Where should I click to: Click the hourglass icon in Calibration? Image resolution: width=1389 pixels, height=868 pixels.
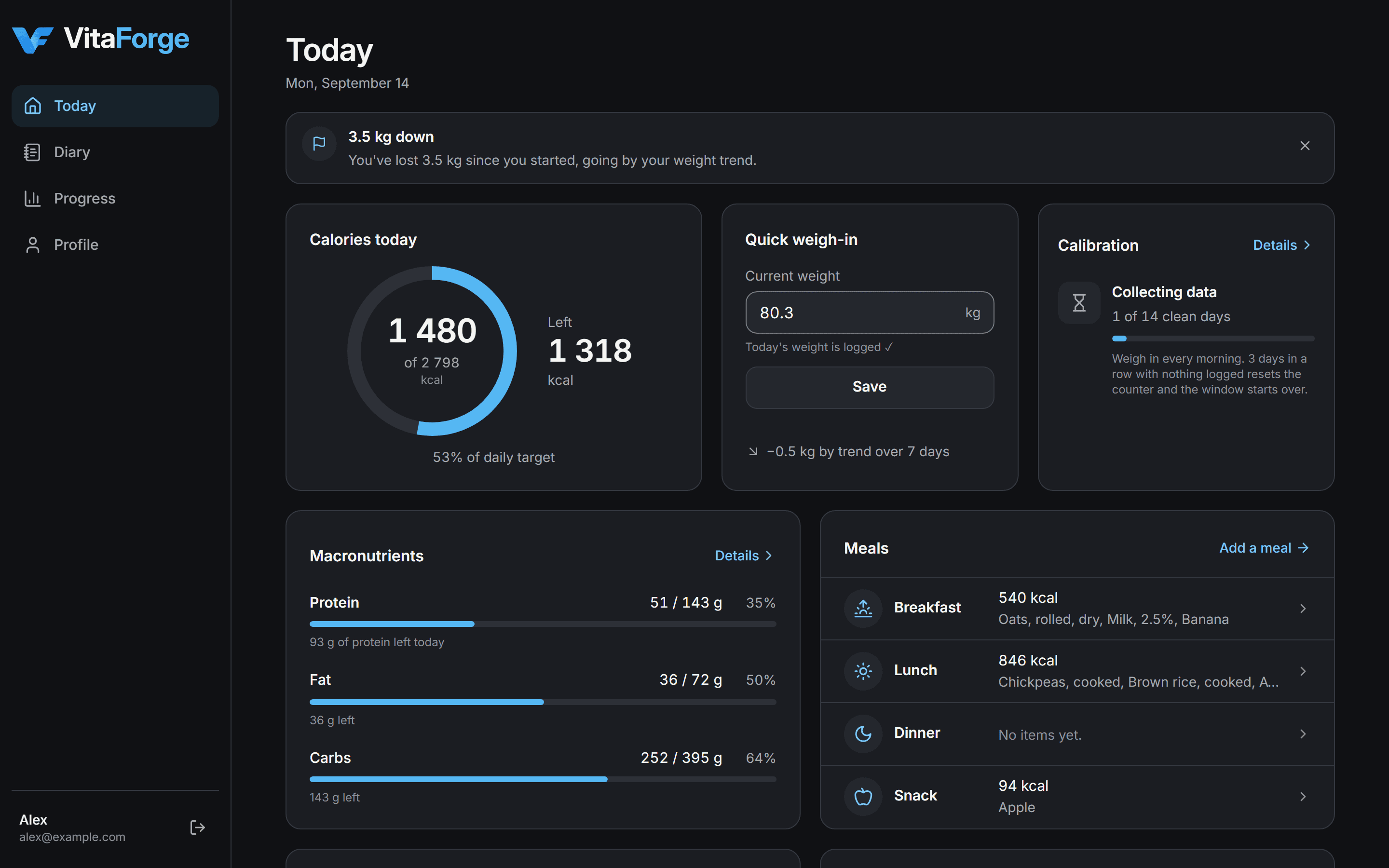(x=1079, y=302)
